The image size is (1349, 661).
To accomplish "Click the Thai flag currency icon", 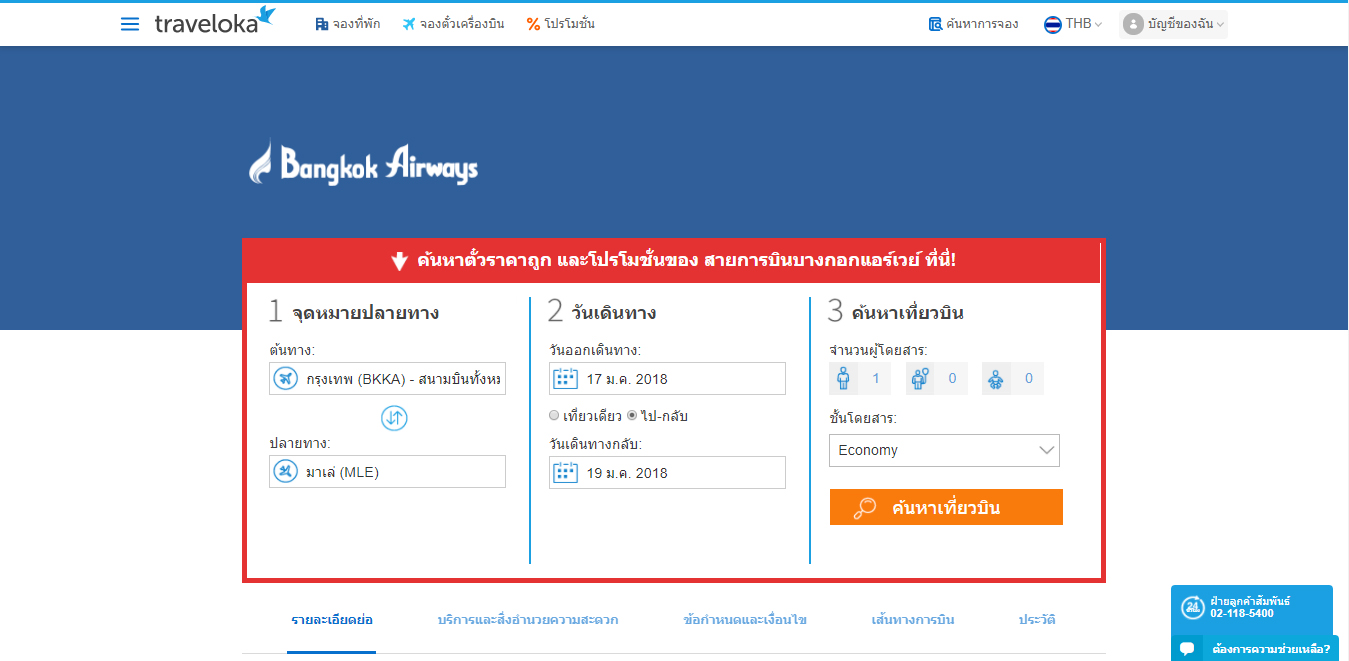I will coord(1053,24).
